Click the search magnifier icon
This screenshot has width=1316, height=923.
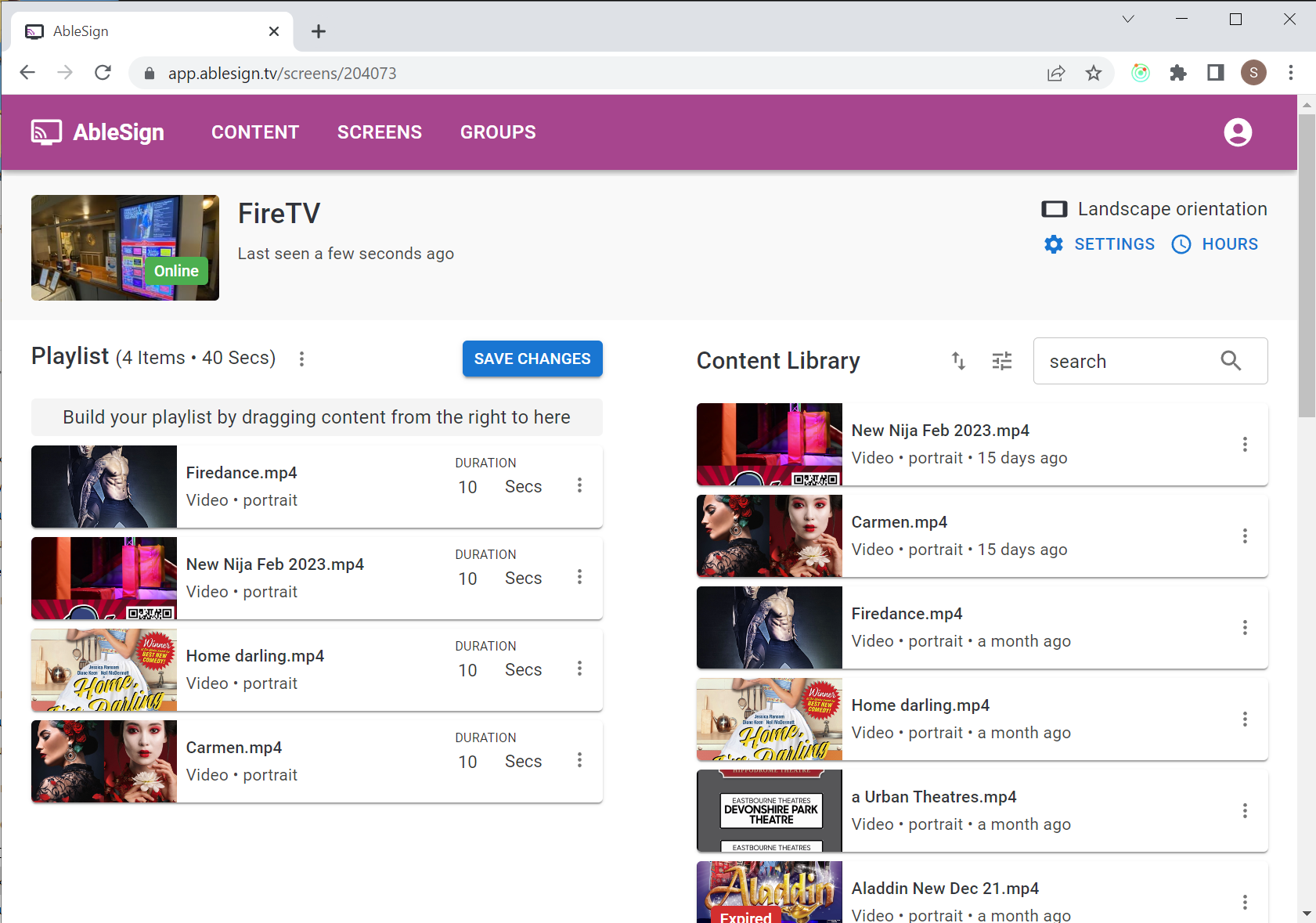pos(1231,361)
